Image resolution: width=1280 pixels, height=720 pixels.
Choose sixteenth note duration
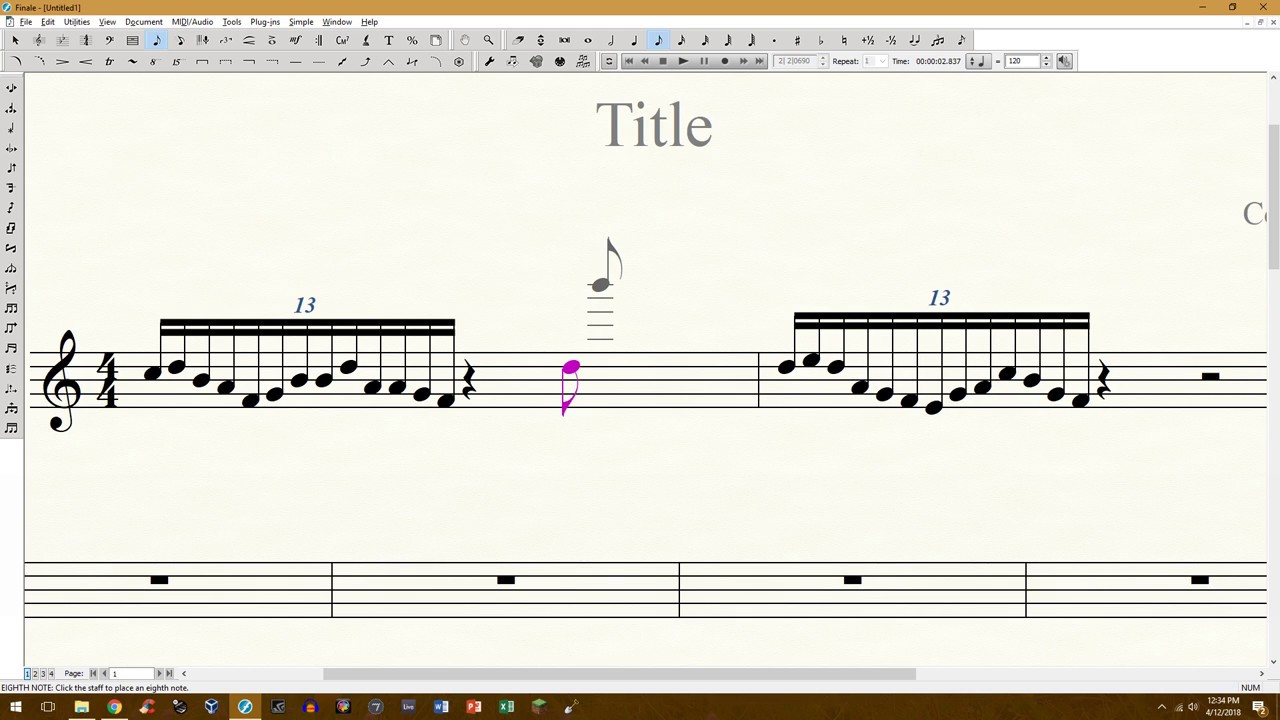(x=681, y=40)
